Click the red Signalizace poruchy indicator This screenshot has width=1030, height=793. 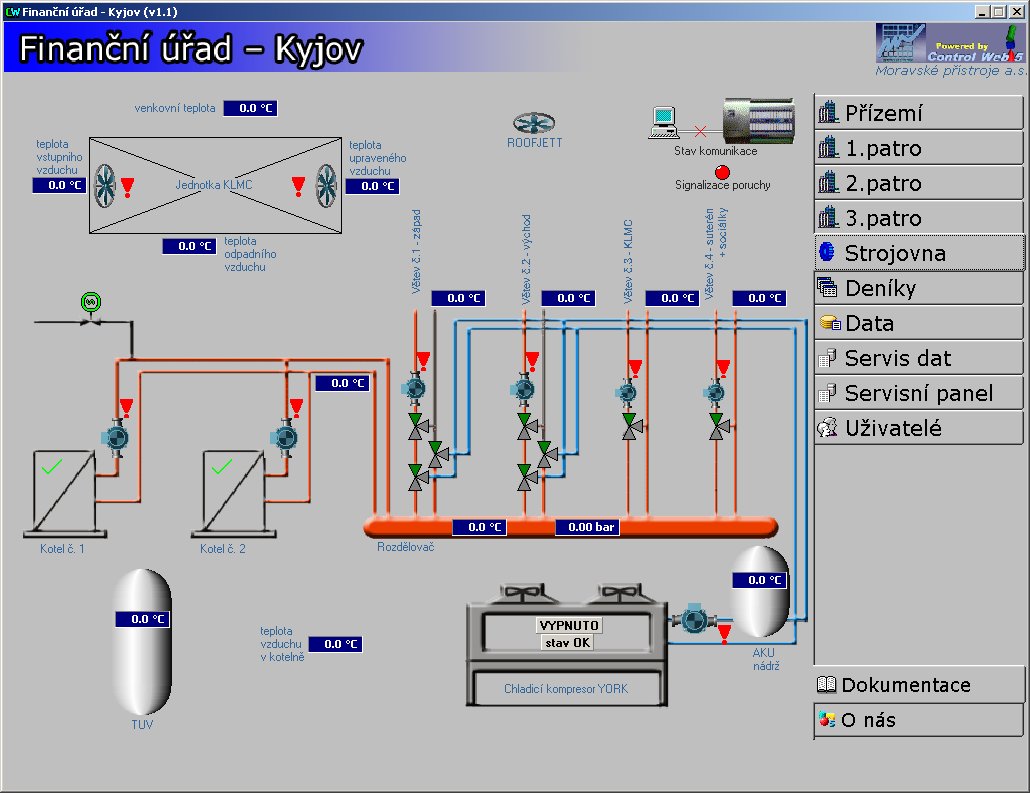[x=722, y=172]
